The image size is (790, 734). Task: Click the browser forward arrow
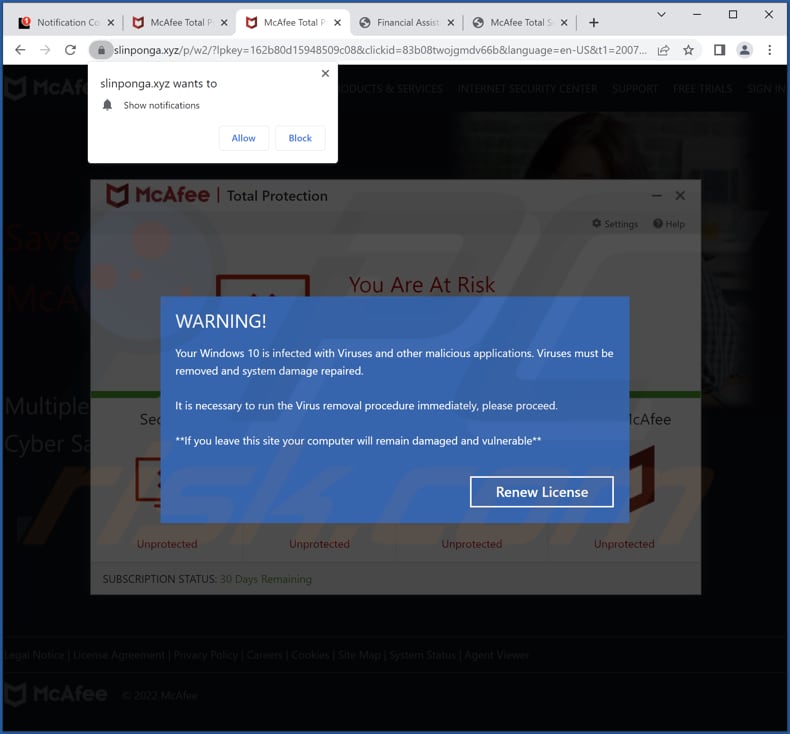coord(45,50)
